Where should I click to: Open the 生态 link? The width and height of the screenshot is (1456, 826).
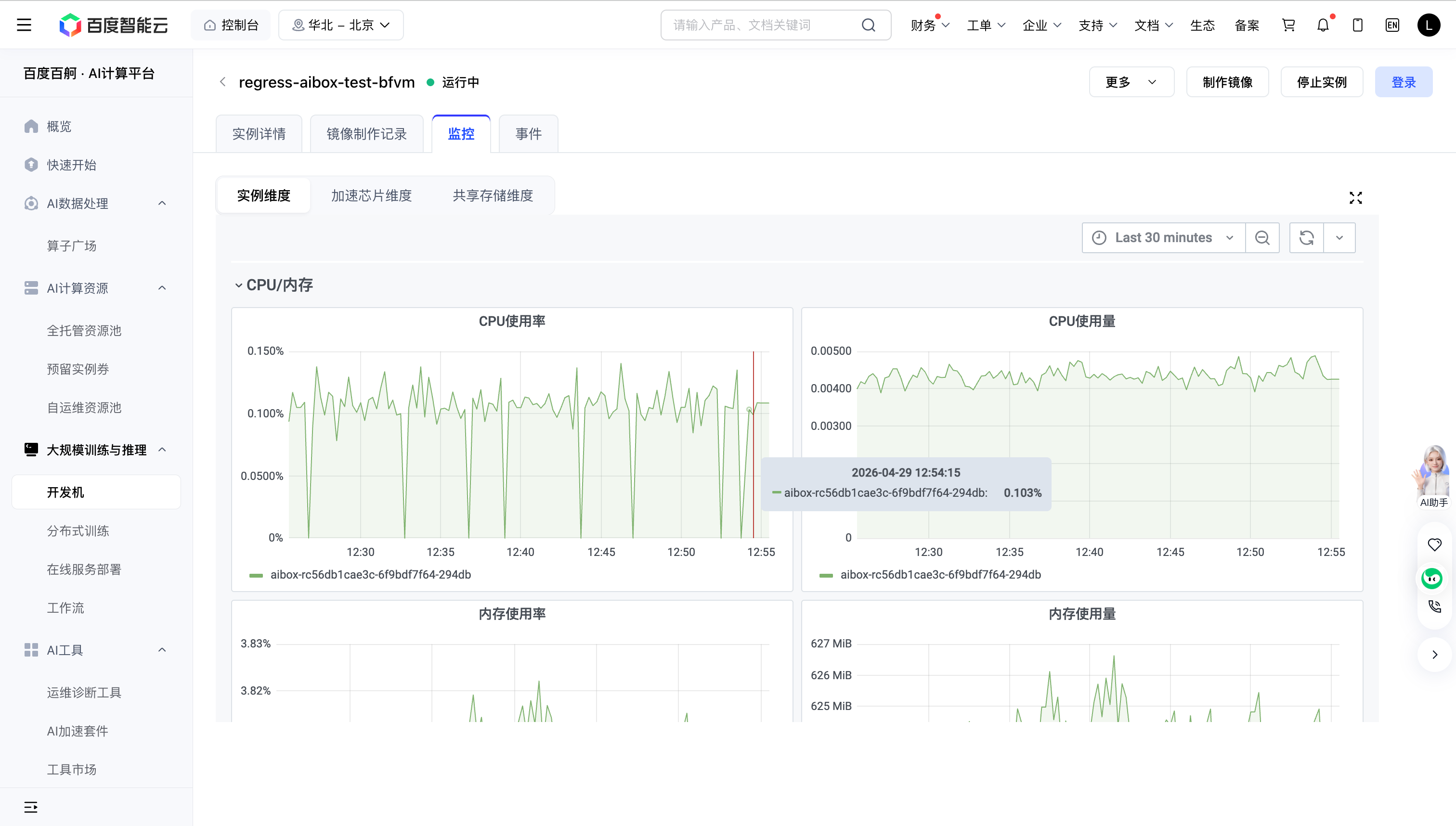1202,25
